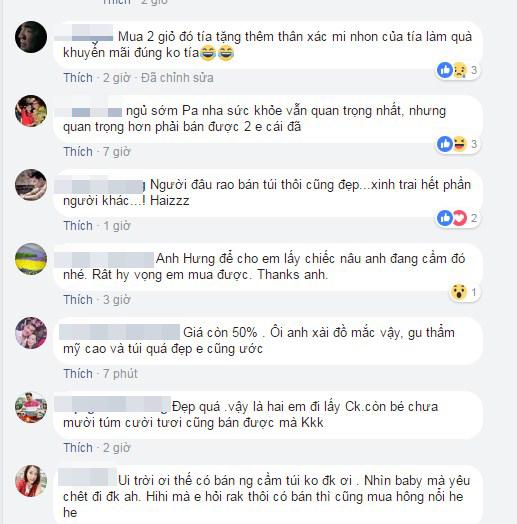Open dark avatar of first commenter
This screenshot has width=517, height=524.
point(31,37)
